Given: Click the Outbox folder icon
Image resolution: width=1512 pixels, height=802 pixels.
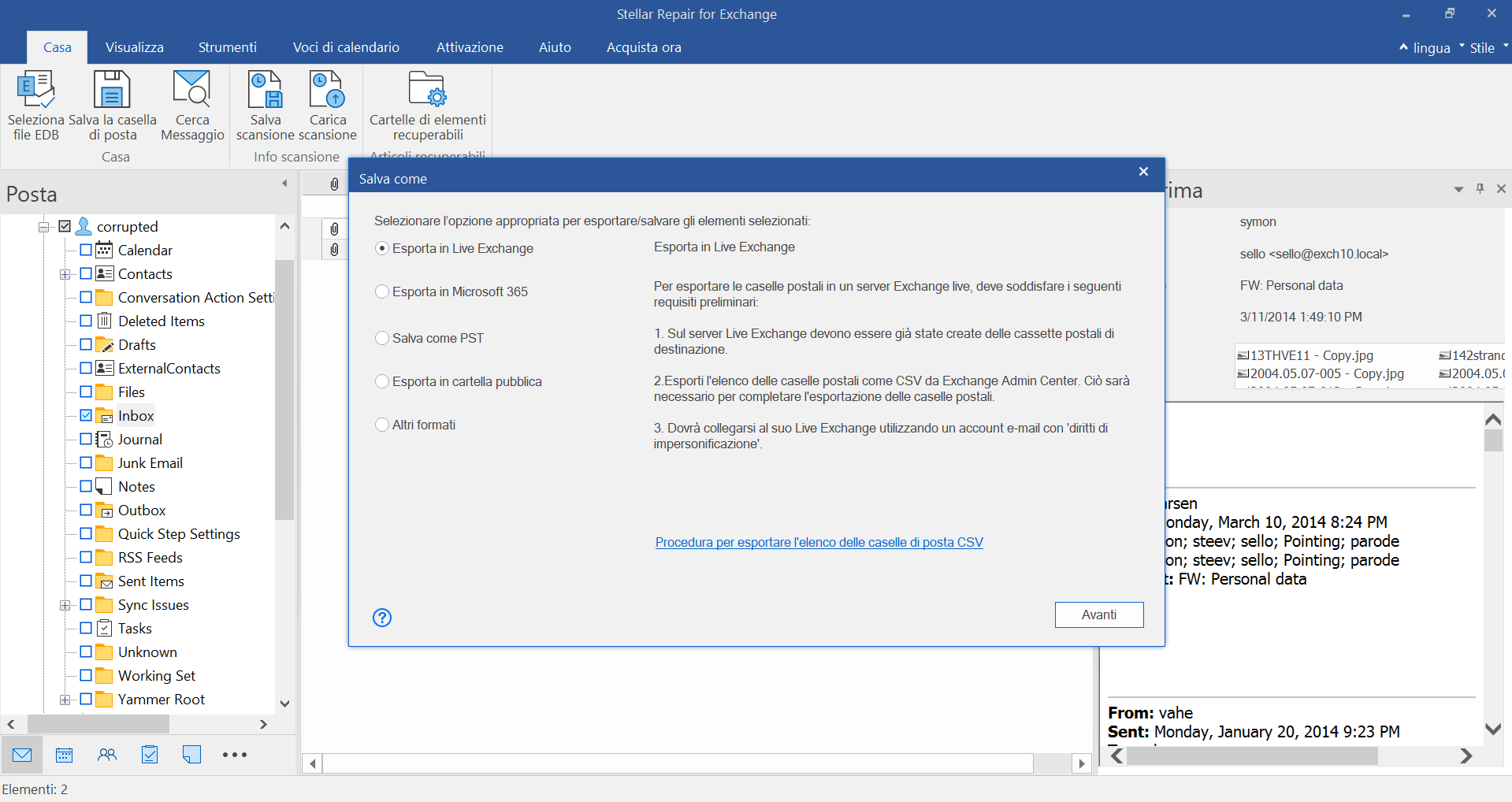Looking at the screenshot, I should 104,510.
